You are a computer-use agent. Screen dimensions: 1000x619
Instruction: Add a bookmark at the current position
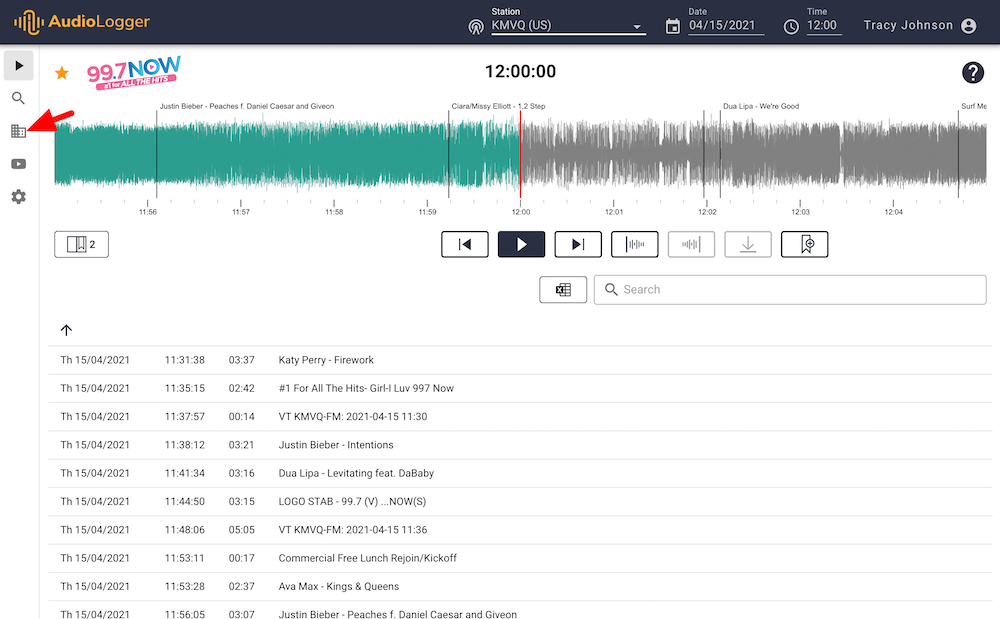804,243
